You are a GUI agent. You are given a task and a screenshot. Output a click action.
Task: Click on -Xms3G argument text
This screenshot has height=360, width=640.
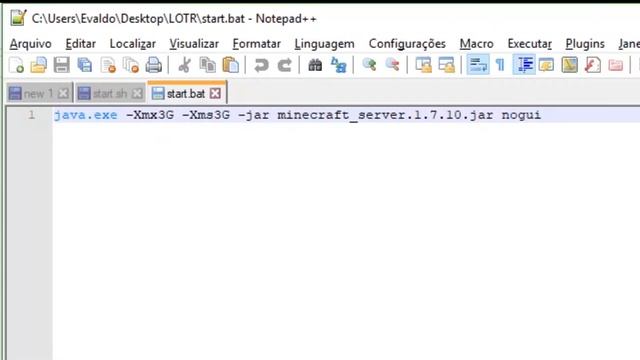[206, 115]
